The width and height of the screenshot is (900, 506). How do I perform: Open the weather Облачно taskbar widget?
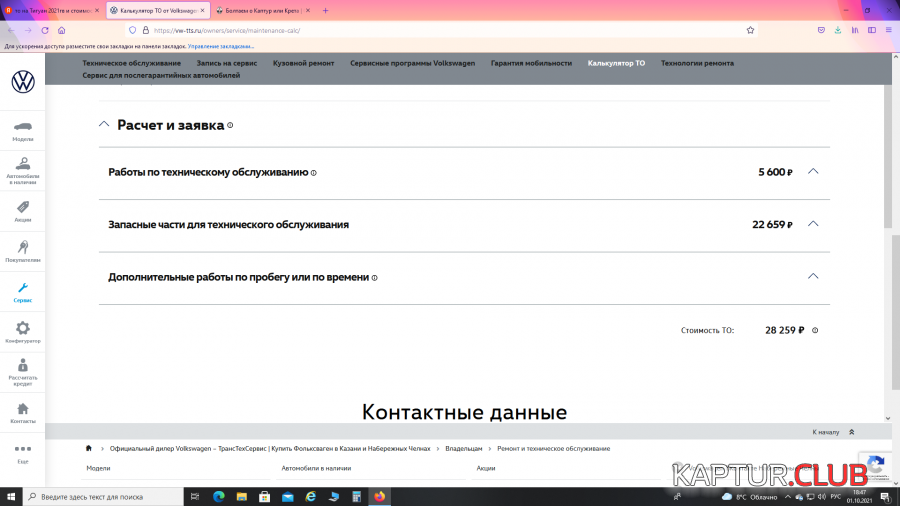(x=750, y=497)
